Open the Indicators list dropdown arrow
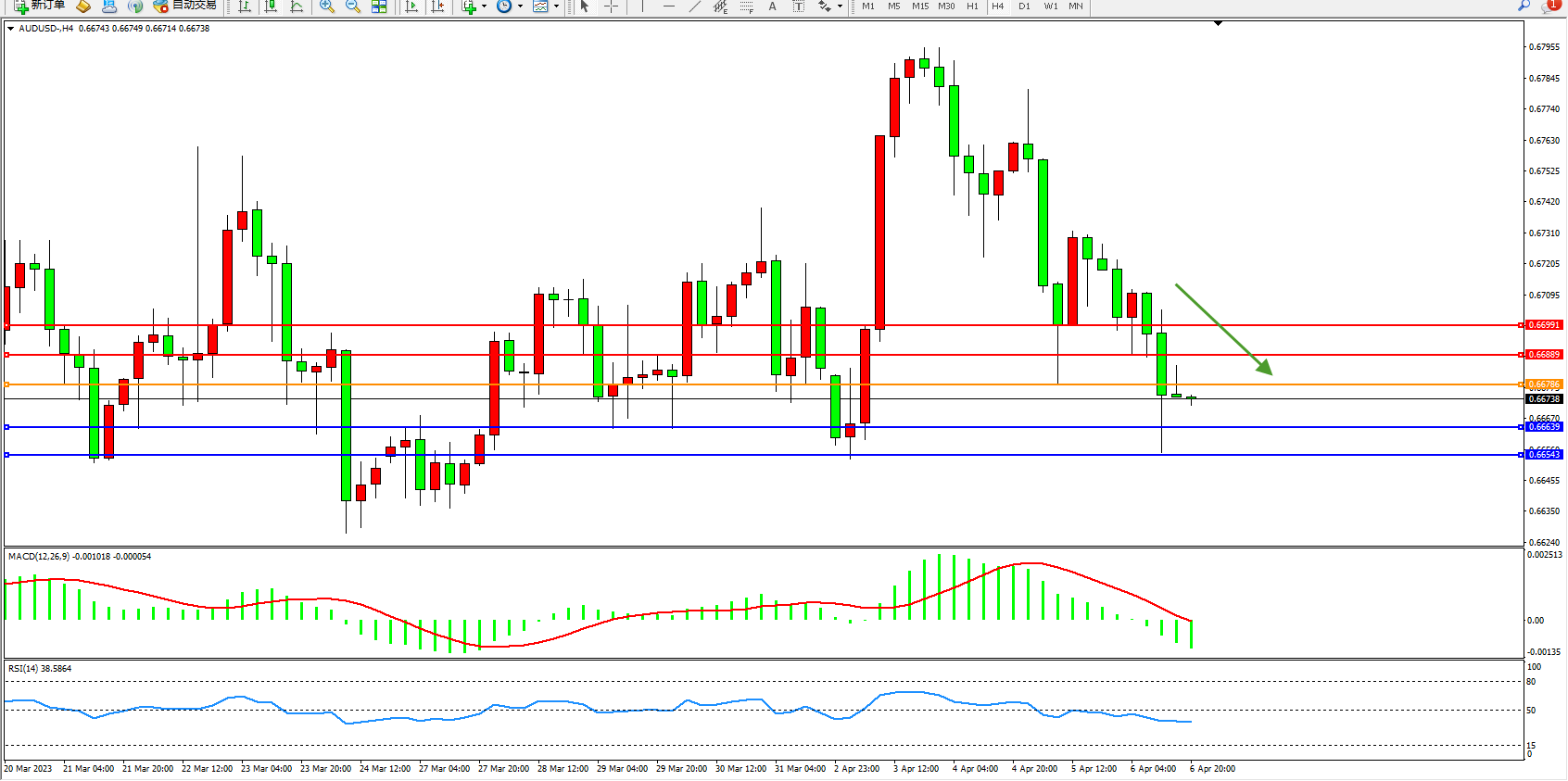 484,6
